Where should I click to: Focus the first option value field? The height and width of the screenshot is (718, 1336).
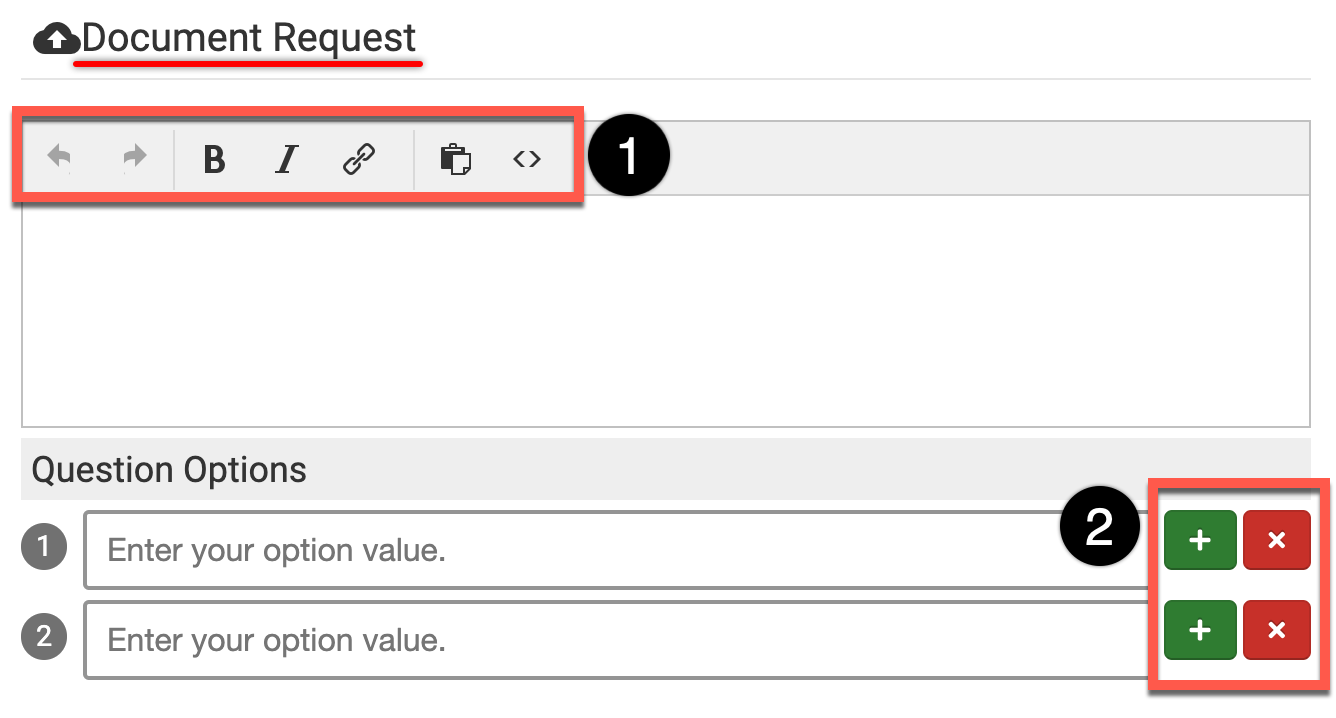click(600, 550)
